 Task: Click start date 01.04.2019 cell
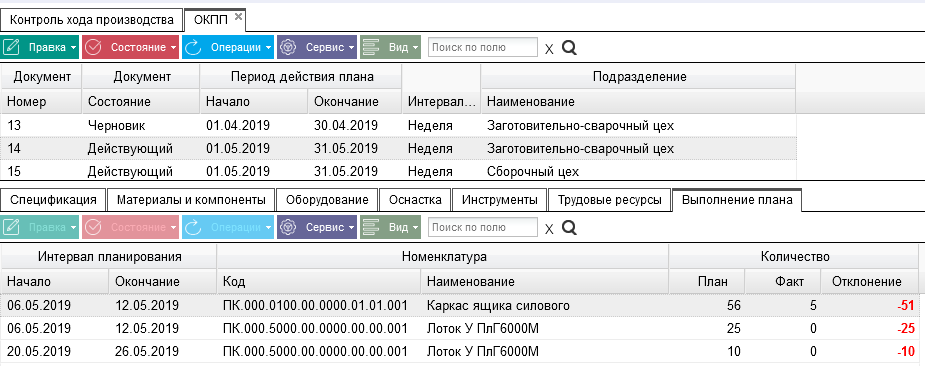(x=254, y=126)
